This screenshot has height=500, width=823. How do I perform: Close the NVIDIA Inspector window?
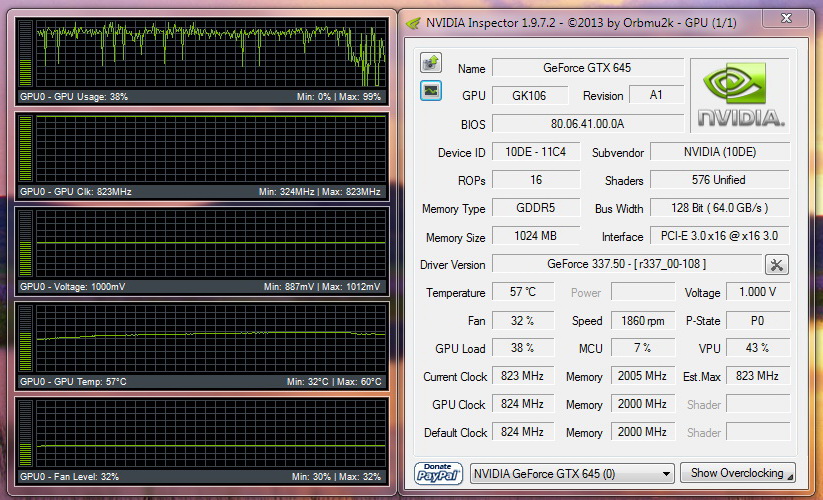[786, 18]
